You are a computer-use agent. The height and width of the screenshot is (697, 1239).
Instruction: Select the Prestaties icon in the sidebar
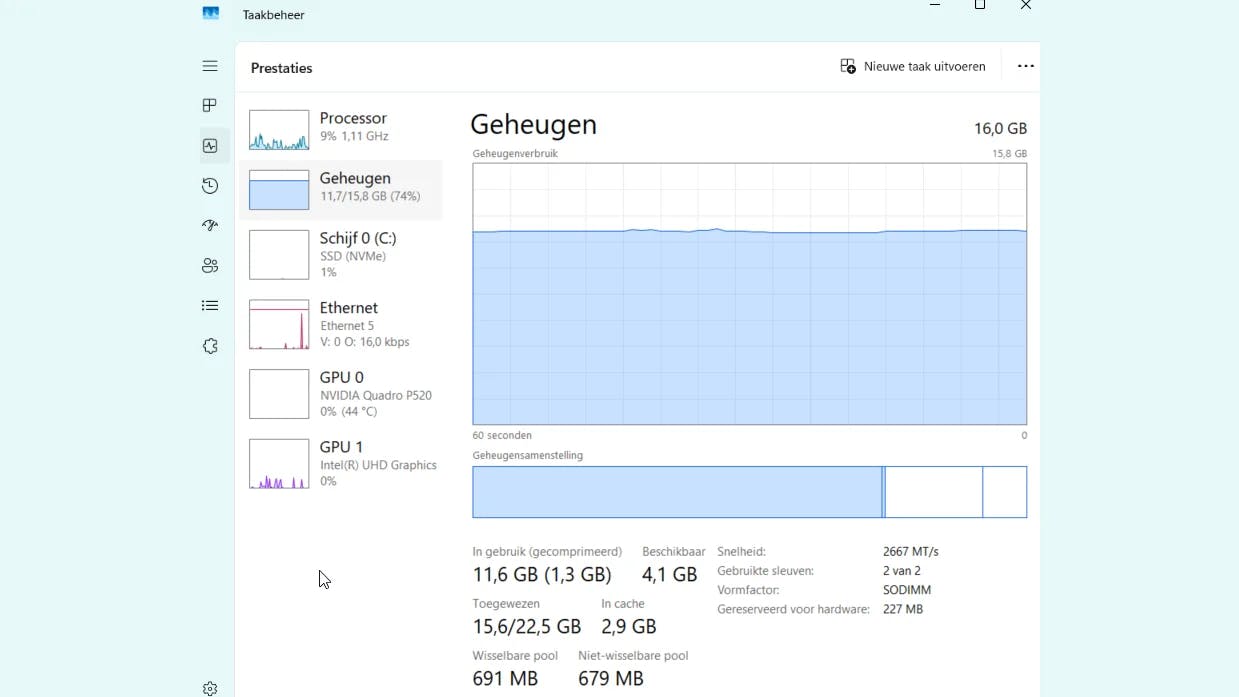point(210,146)
